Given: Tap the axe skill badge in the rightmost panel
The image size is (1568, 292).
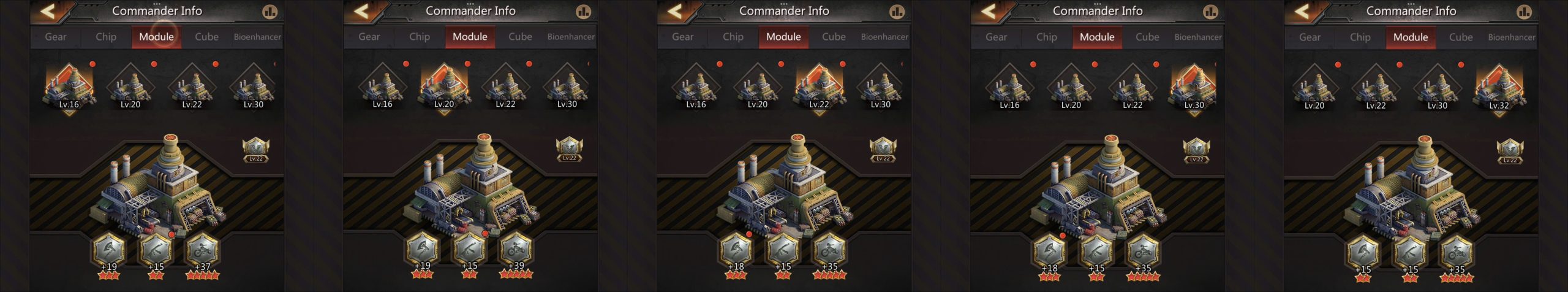Looking at the screenshot, I should point(1363,253).
